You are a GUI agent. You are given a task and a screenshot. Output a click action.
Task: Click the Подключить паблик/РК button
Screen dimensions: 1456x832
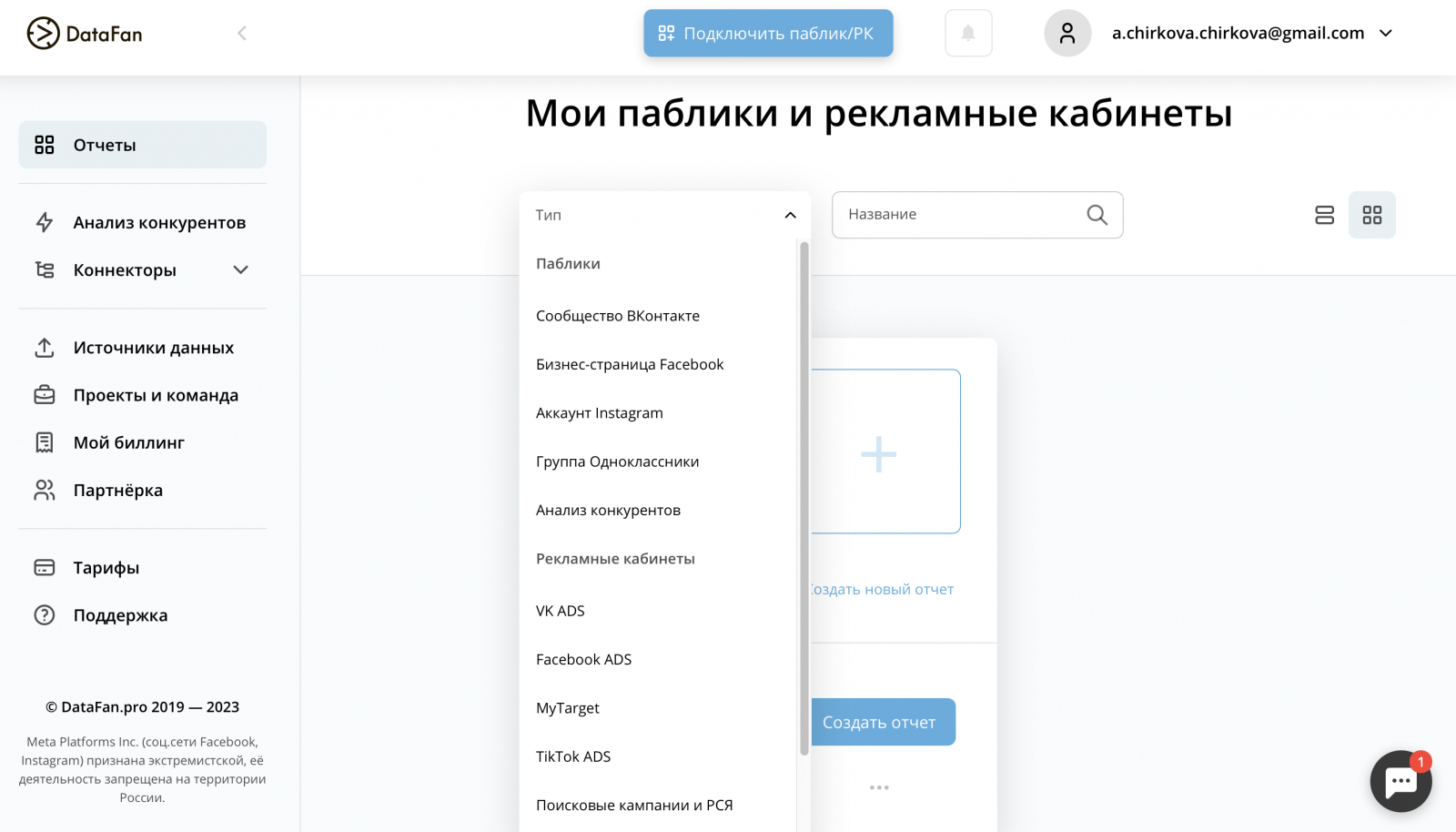click(x=768, y=34)
